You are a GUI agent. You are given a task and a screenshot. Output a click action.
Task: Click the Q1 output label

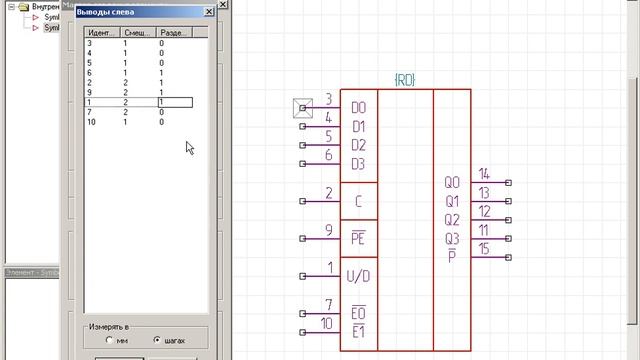point(452,201)
